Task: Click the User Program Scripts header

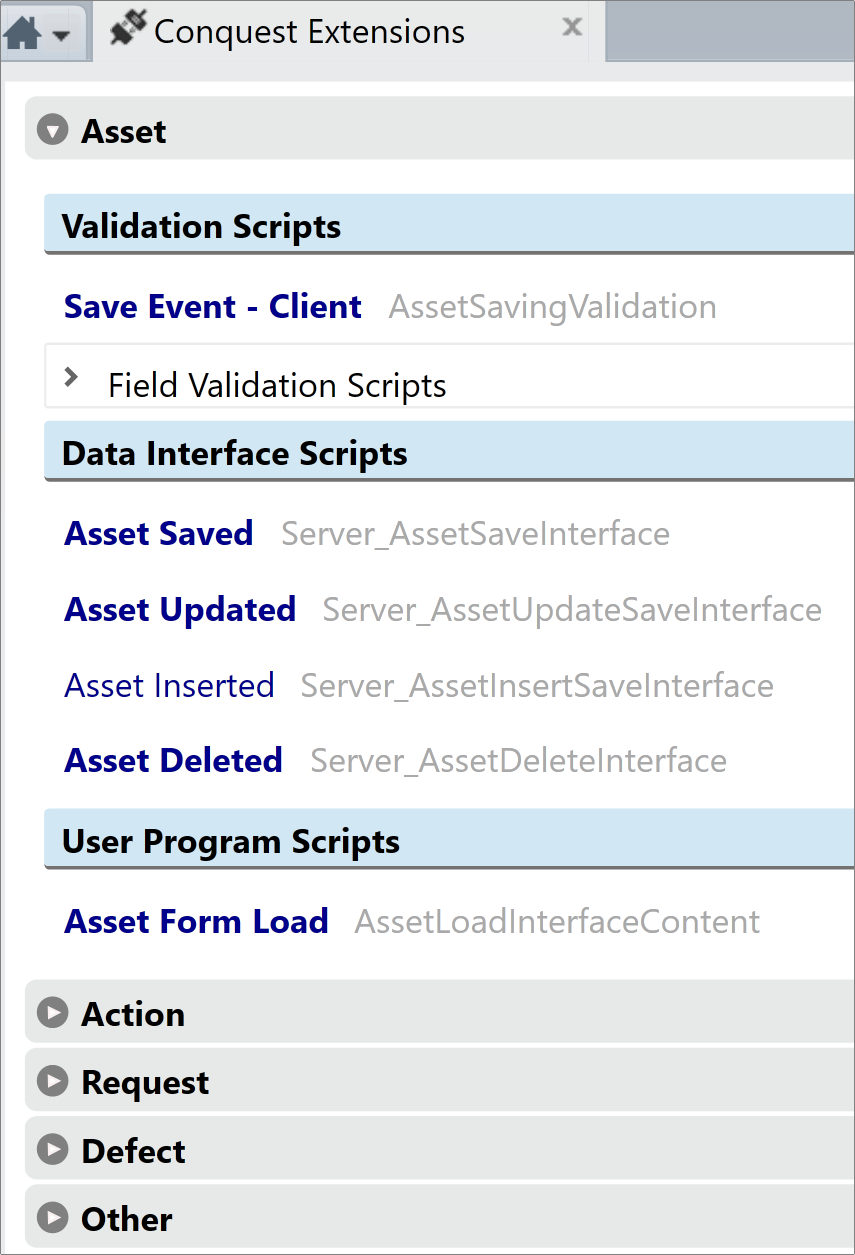Action: (x=449, y=840)
